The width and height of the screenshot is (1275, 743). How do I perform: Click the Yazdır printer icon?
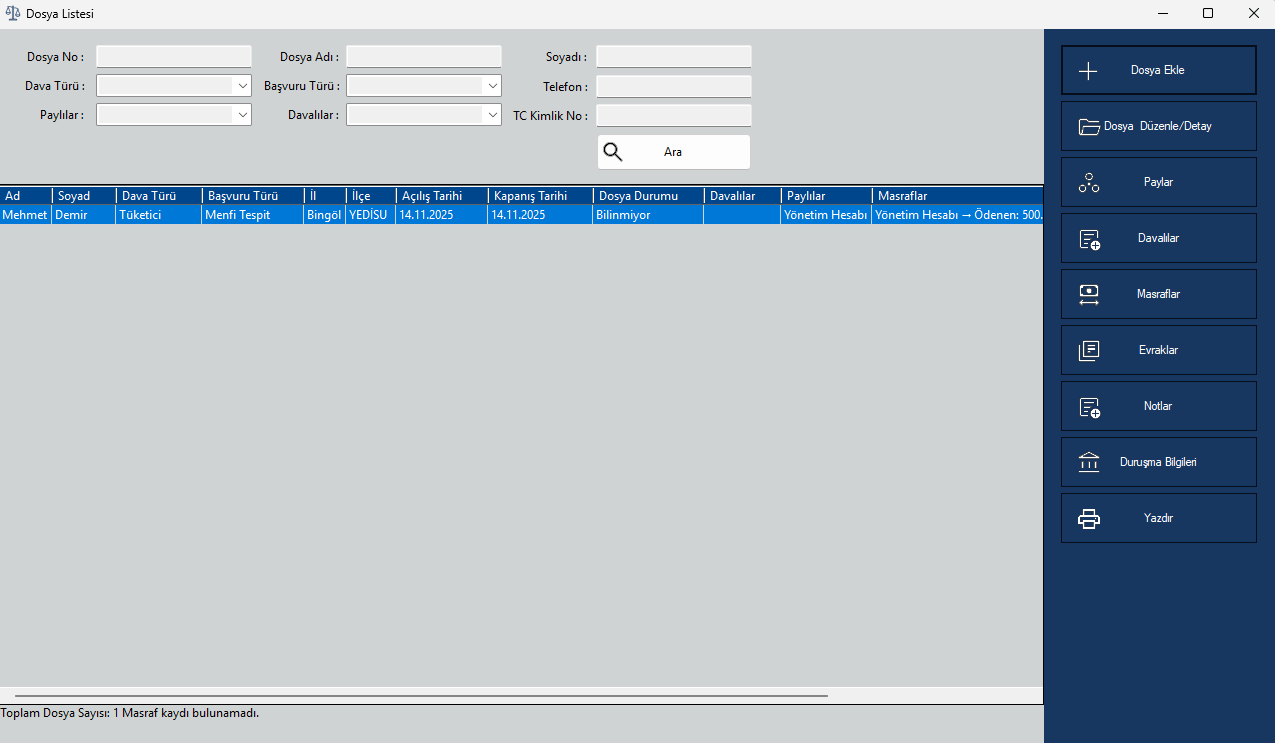click(1089, 519)
